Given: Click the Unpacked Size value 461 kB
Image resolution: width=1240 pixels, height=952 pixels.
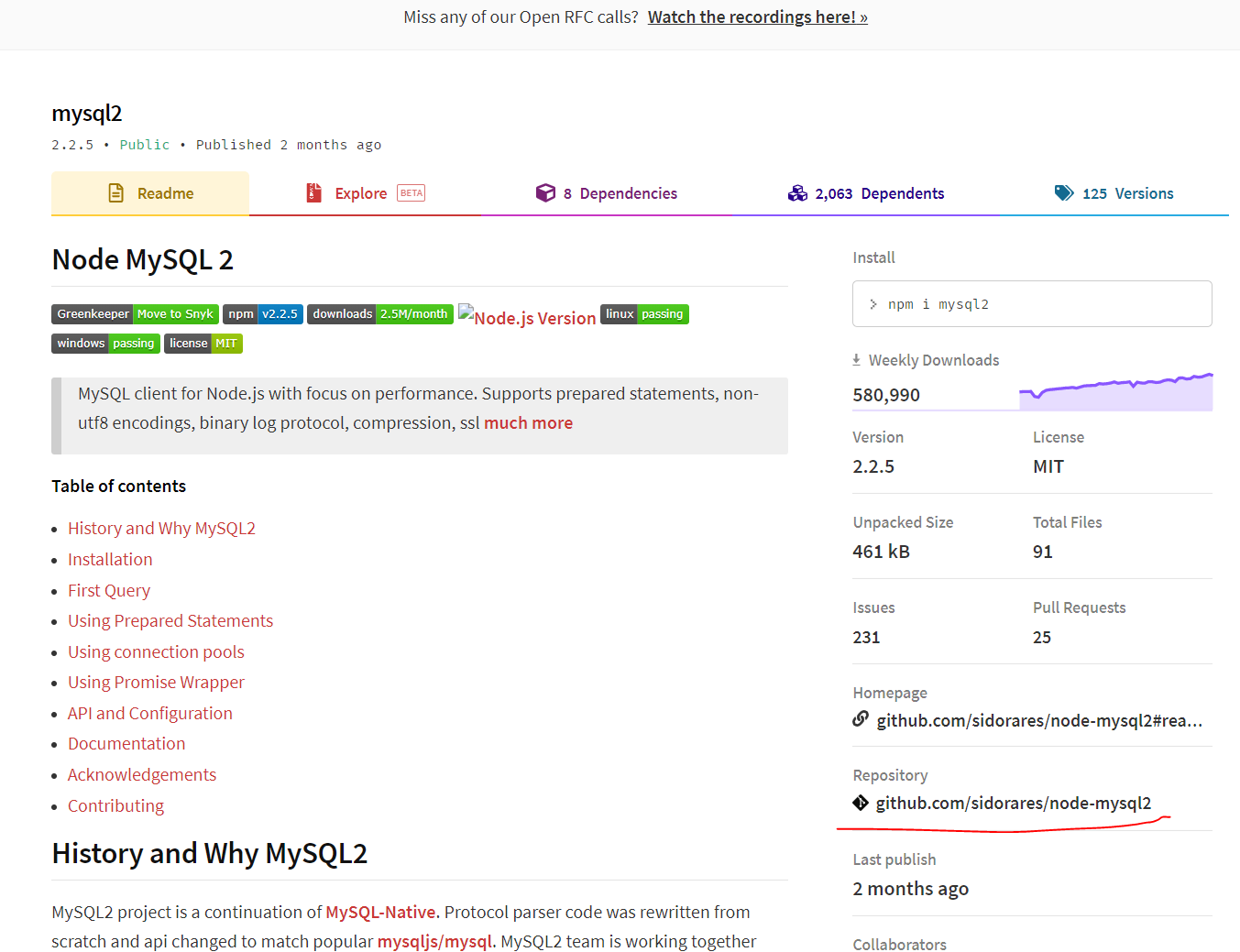Looking at the screenshot, I should [x=881, y=552].
